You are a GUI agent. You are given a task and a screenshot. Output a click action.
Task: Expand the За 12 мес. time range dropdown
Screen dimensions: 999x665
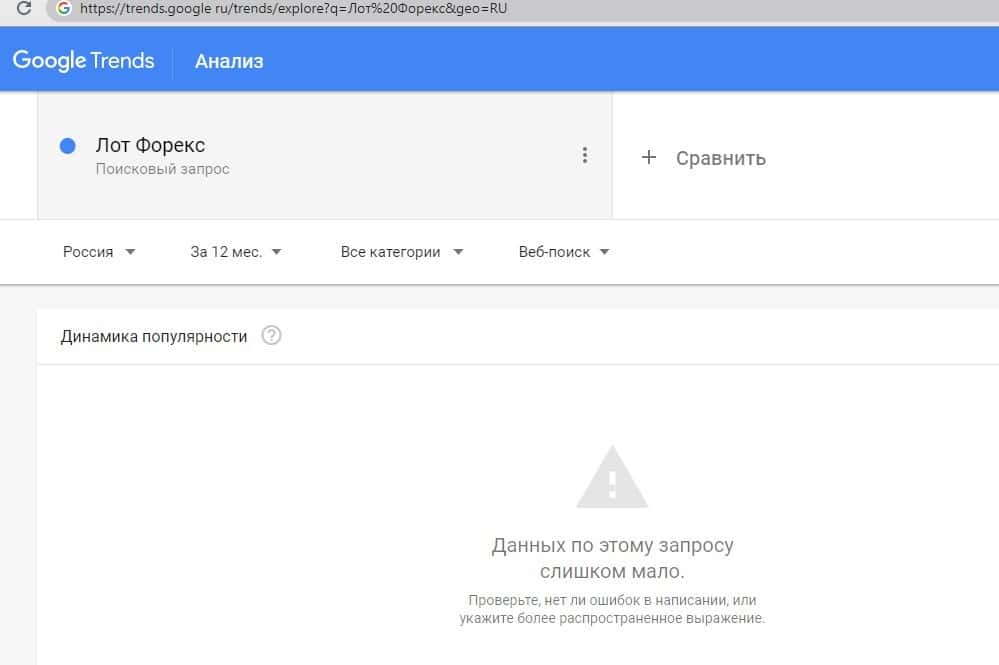[236, 252]
